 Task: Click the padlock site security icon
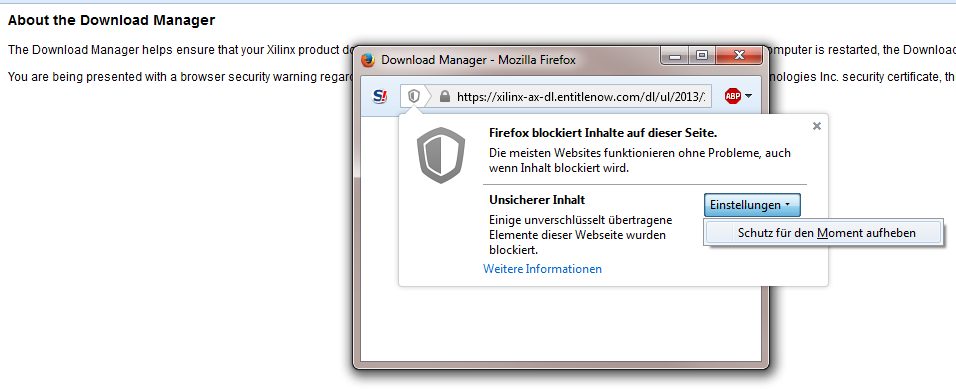coord(444,96)
